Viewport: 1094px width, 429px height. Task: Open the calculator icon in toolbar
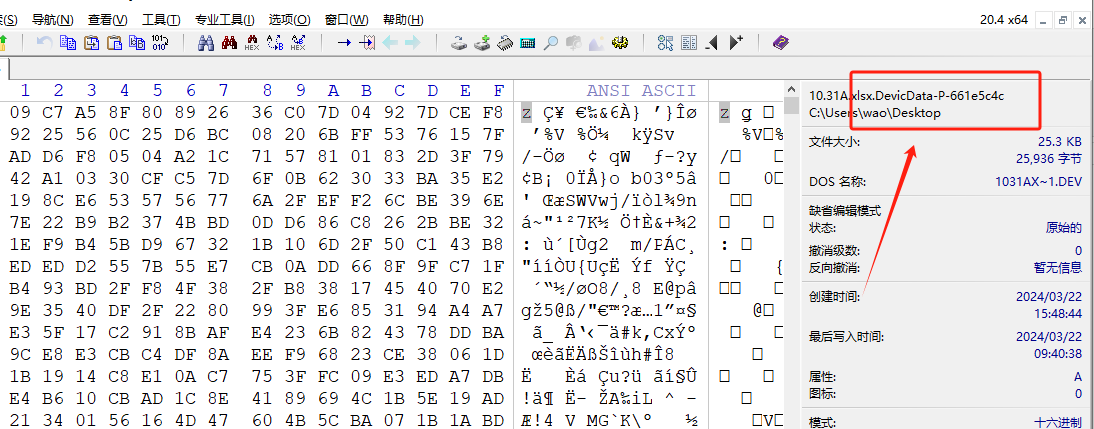tap(527, 42)
